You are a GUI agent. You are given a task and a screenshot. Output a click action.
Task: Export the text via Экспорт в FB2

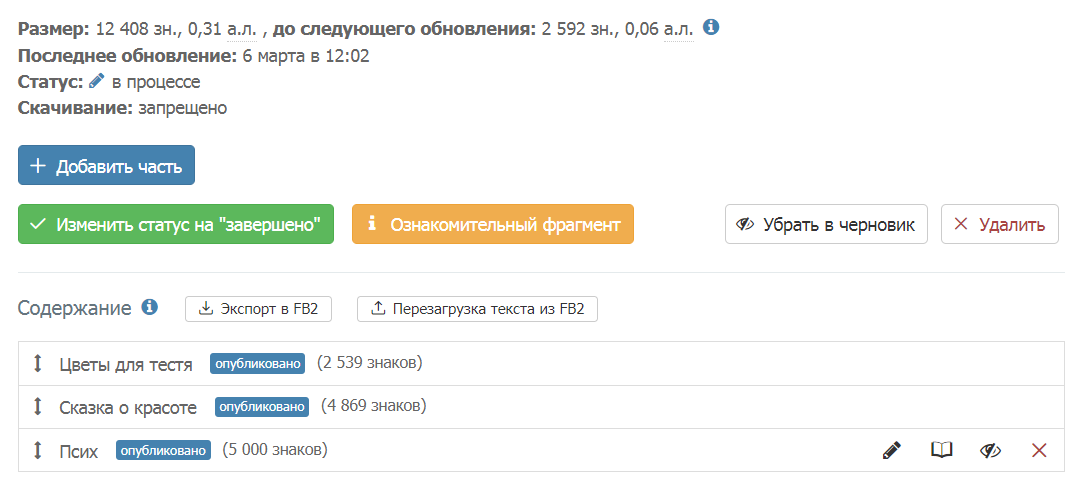pyautogui.click(x=258, y=309)
